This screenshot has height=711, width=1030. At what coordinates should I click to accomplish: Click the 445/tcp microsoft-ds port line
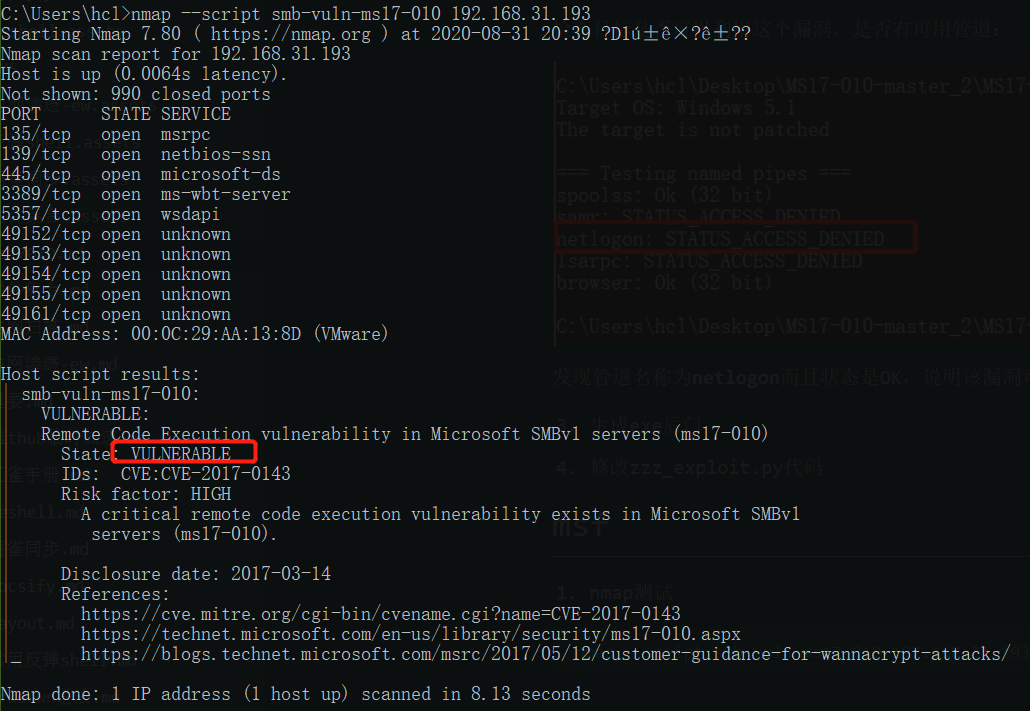point(141,174)
